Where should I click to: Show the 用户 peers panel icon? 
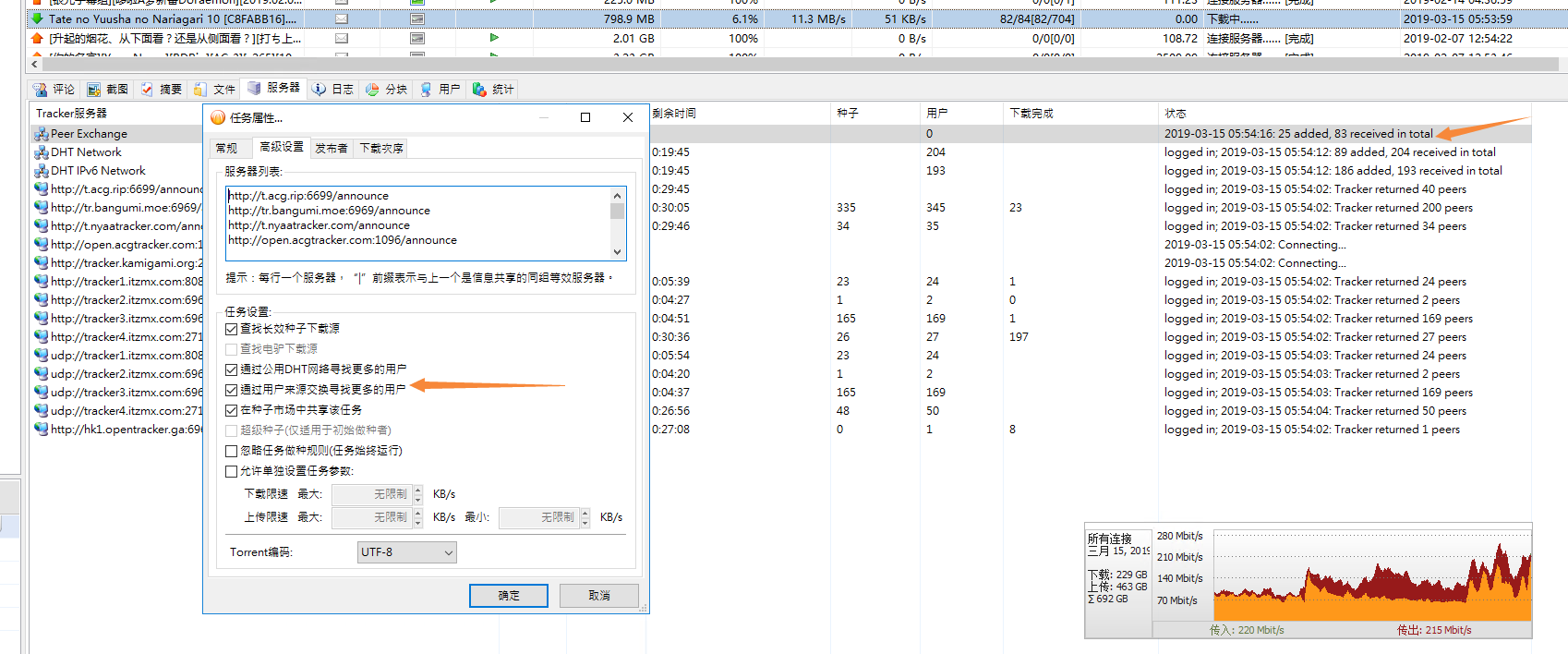[x=426, y=90]
